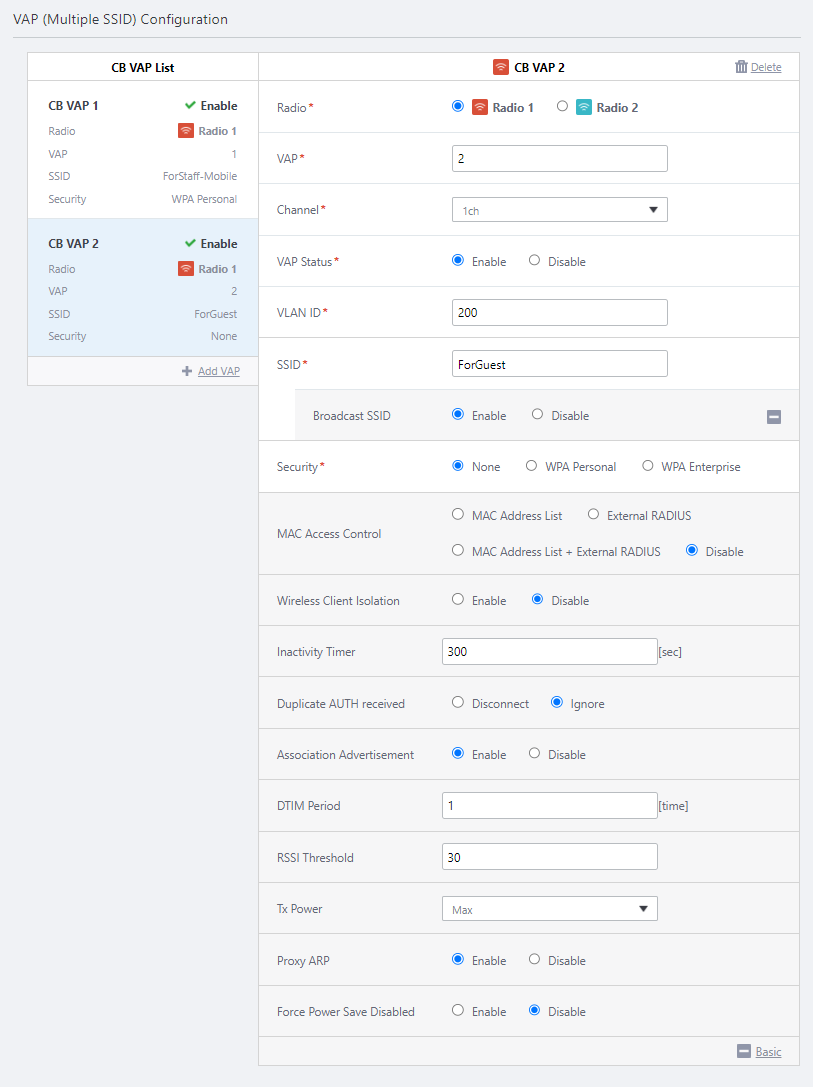
Task: Select CB VAP 2 entry in list
Action: (142, 289)
